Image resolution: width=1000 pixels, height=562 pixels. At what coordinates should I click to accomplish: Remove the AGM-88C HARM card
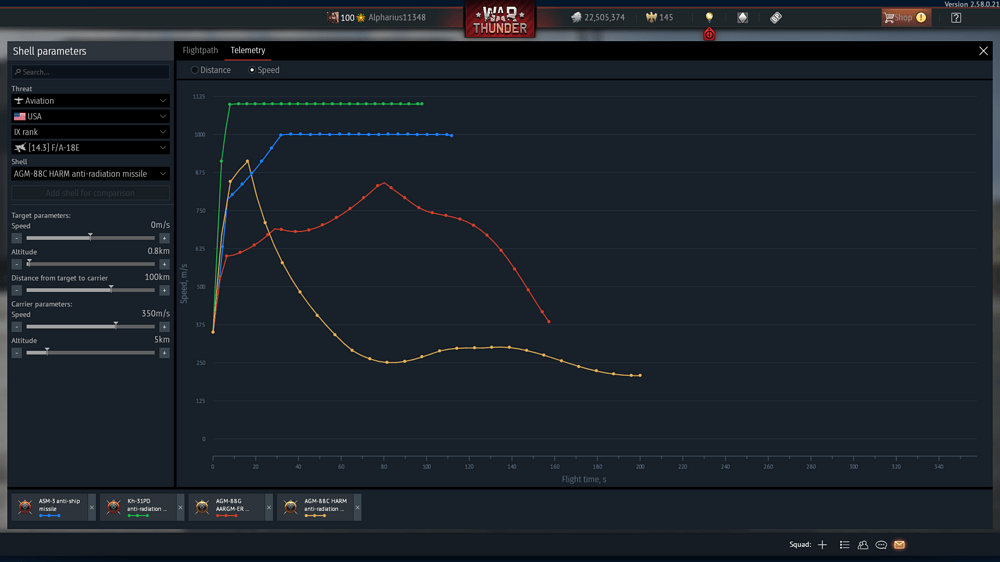tap(357, 508)
